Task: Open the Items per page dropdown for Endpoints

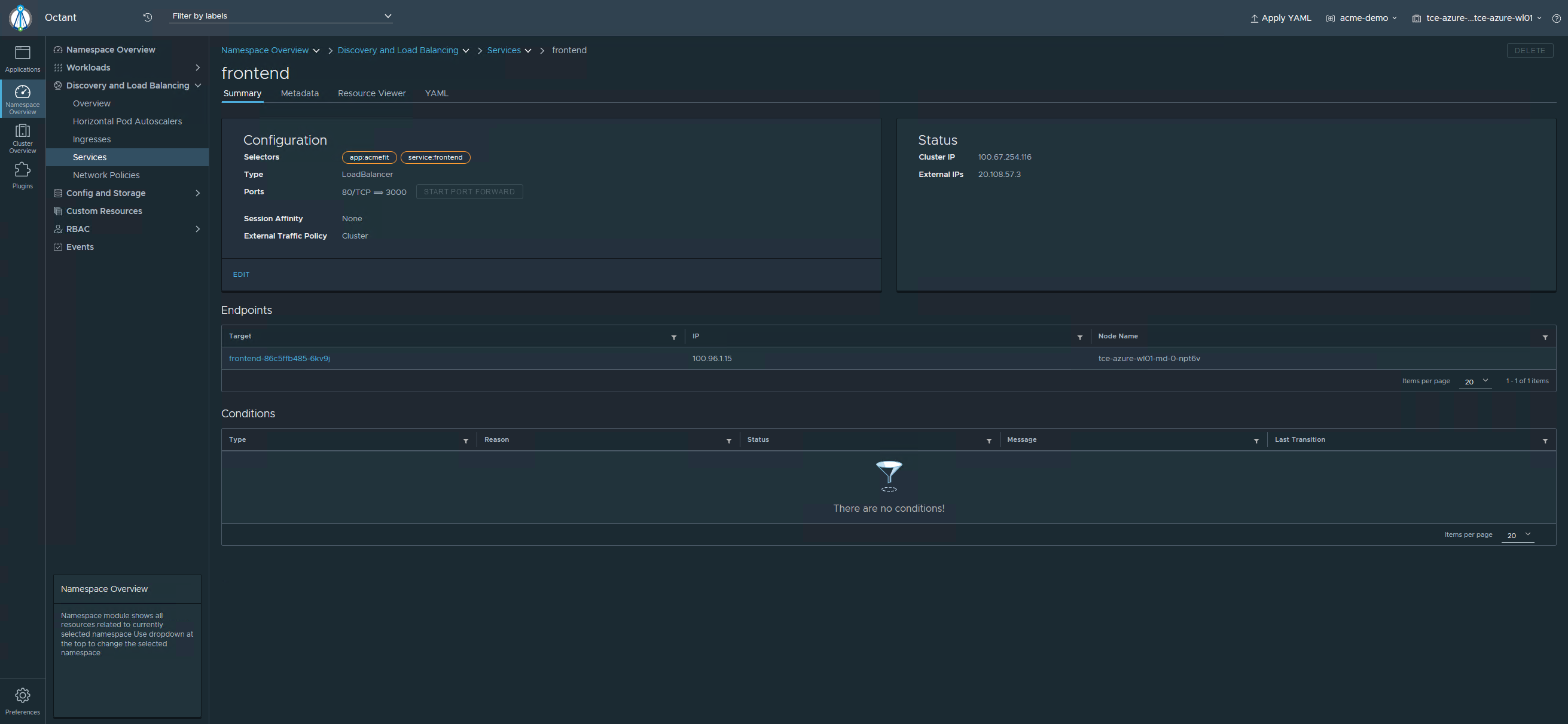Action: 1475,381
